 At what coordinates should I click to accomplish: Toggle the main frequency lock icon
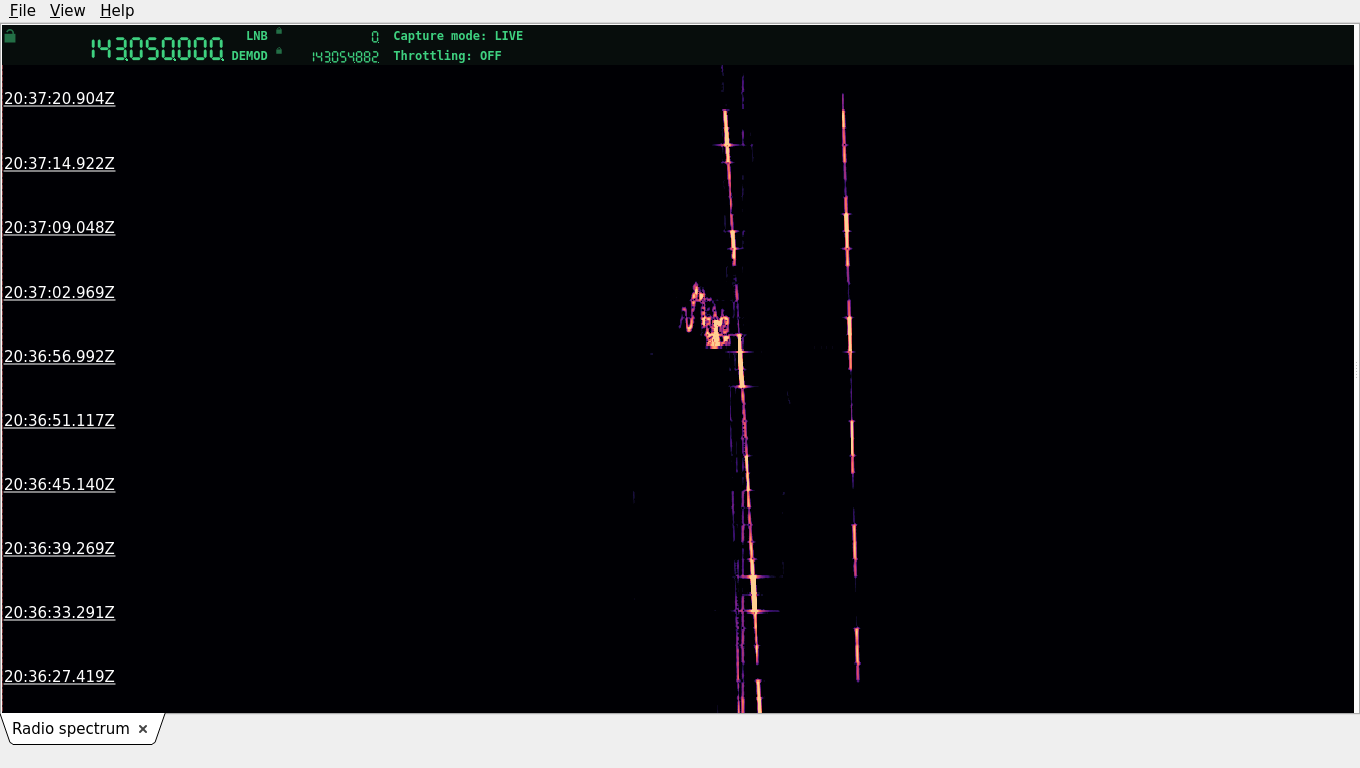pos(10,36)
